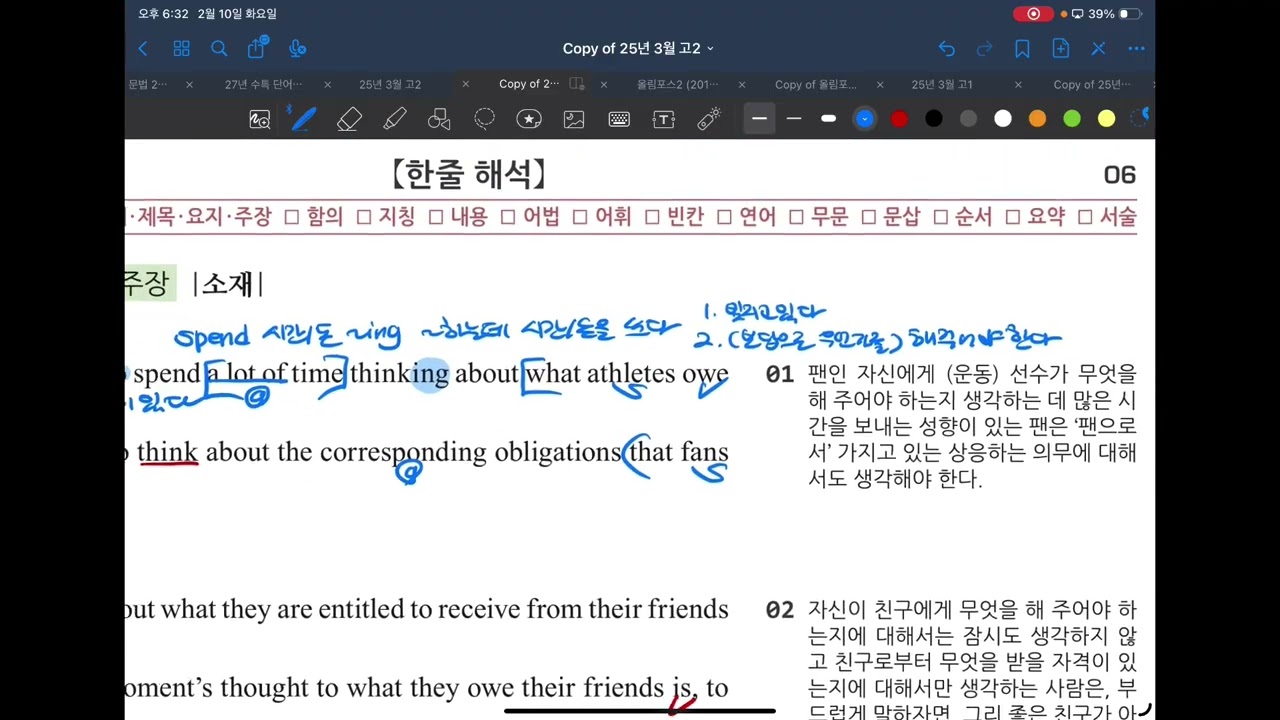
Task: Pick the yellow pen color
Action: click(x=1106, y=119)
